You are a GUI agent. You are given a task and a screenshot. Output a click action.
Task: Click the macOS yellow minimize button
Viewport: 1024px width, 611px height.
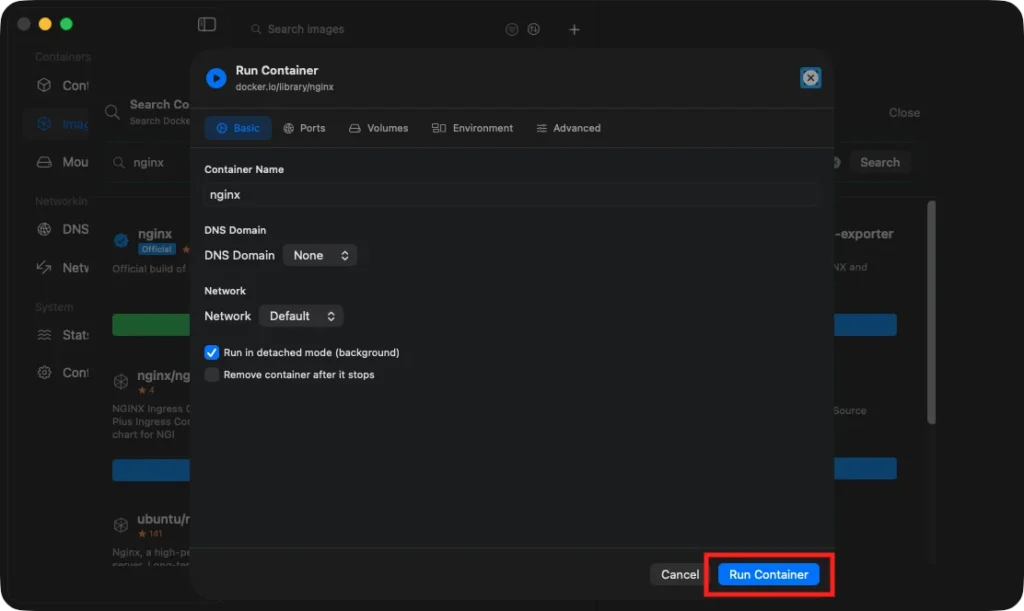pos(45,24)
